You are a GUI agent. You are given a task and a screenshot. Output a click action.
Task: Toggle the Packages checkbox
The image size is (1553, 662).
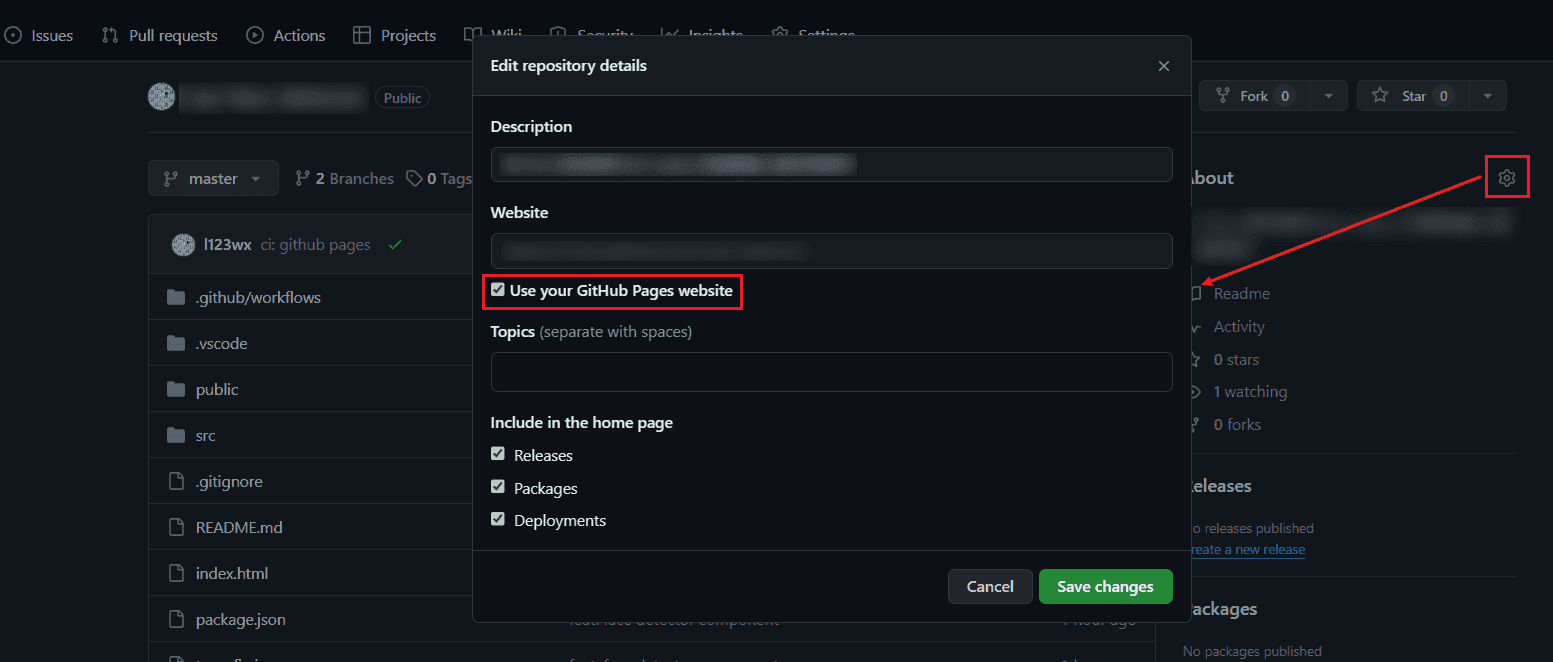(x=498, y=488)
